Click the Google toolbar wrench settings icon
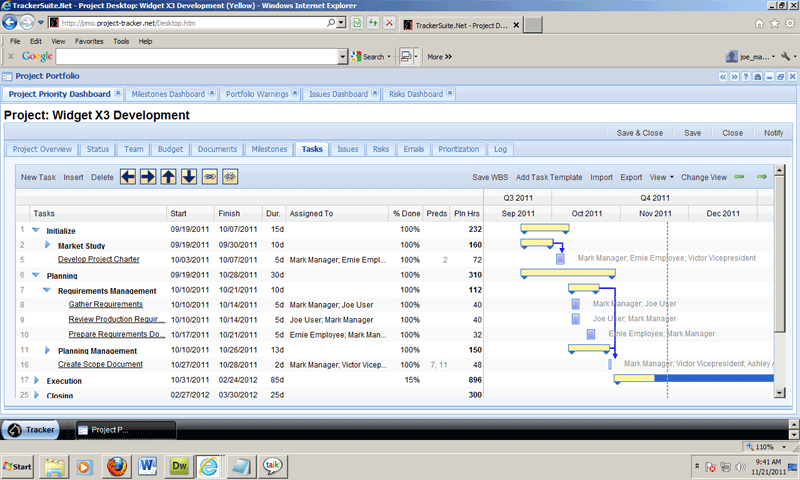 click(x=786, y=57)
